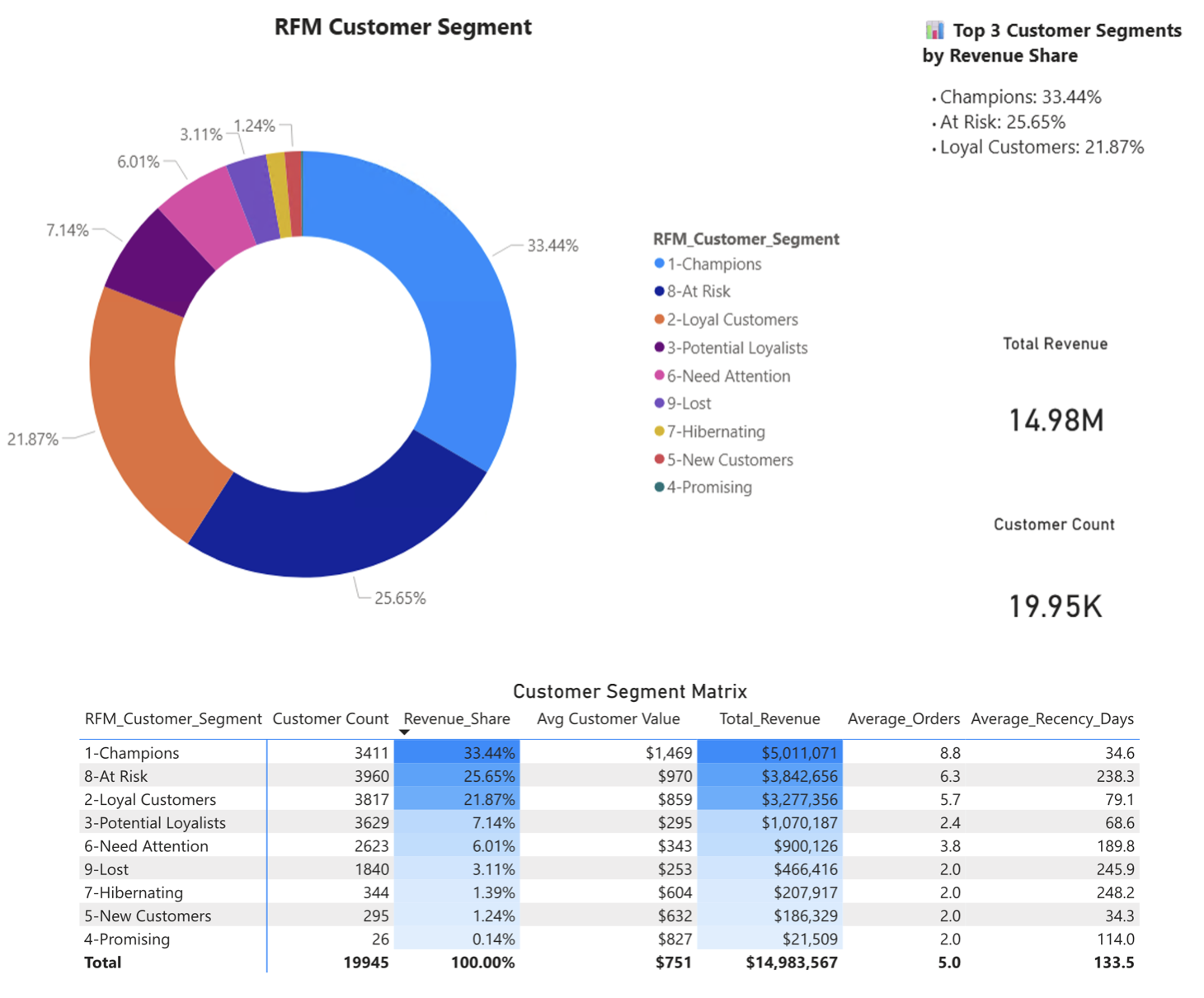Click the 5-New Customers legend dot
This screenshot has width=1204, height=998.
(659, 459)
